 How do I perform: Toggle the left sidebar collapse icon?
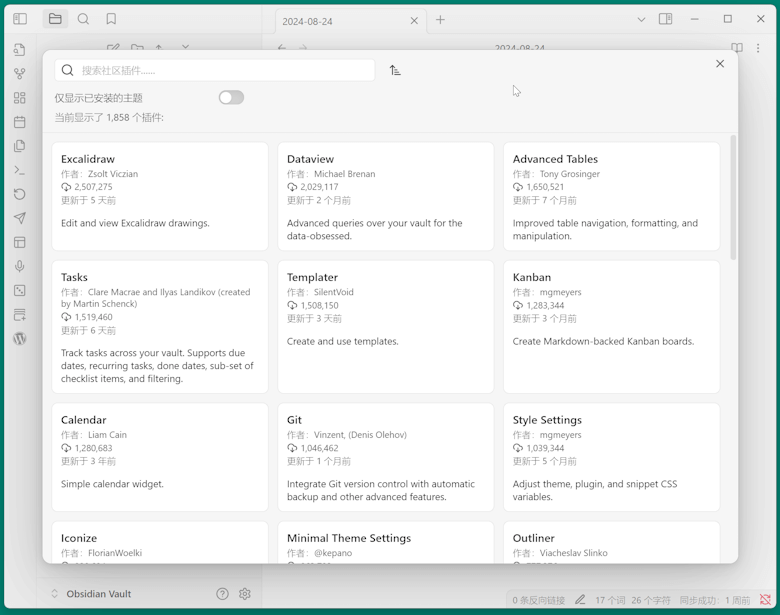[x=20, y=19]
